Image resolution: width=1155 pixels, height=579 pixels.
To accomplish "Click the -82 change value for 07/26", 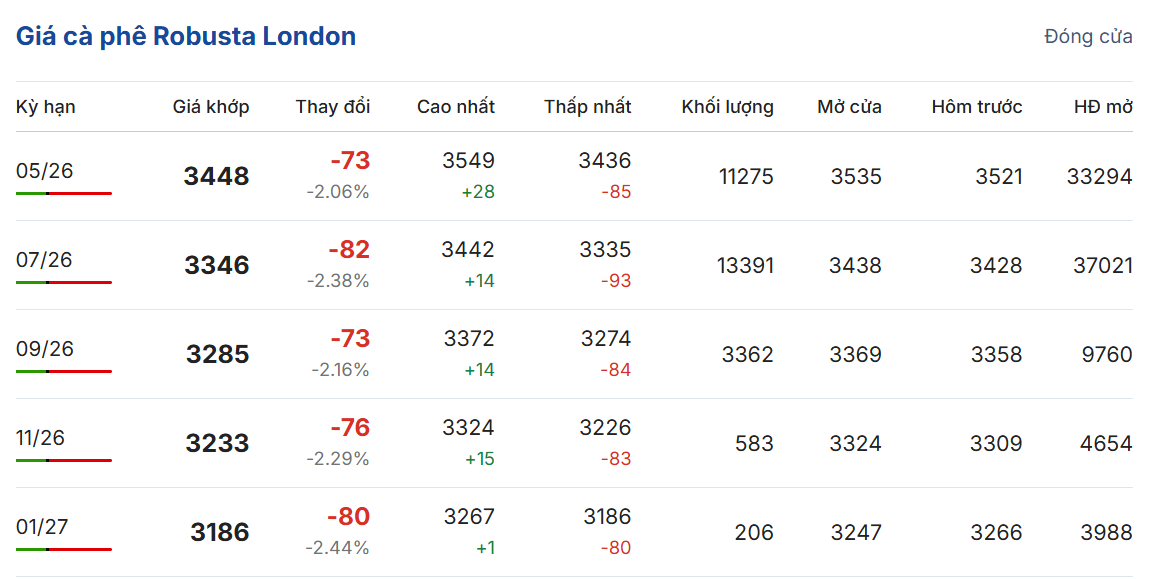I will coord(349,250).
